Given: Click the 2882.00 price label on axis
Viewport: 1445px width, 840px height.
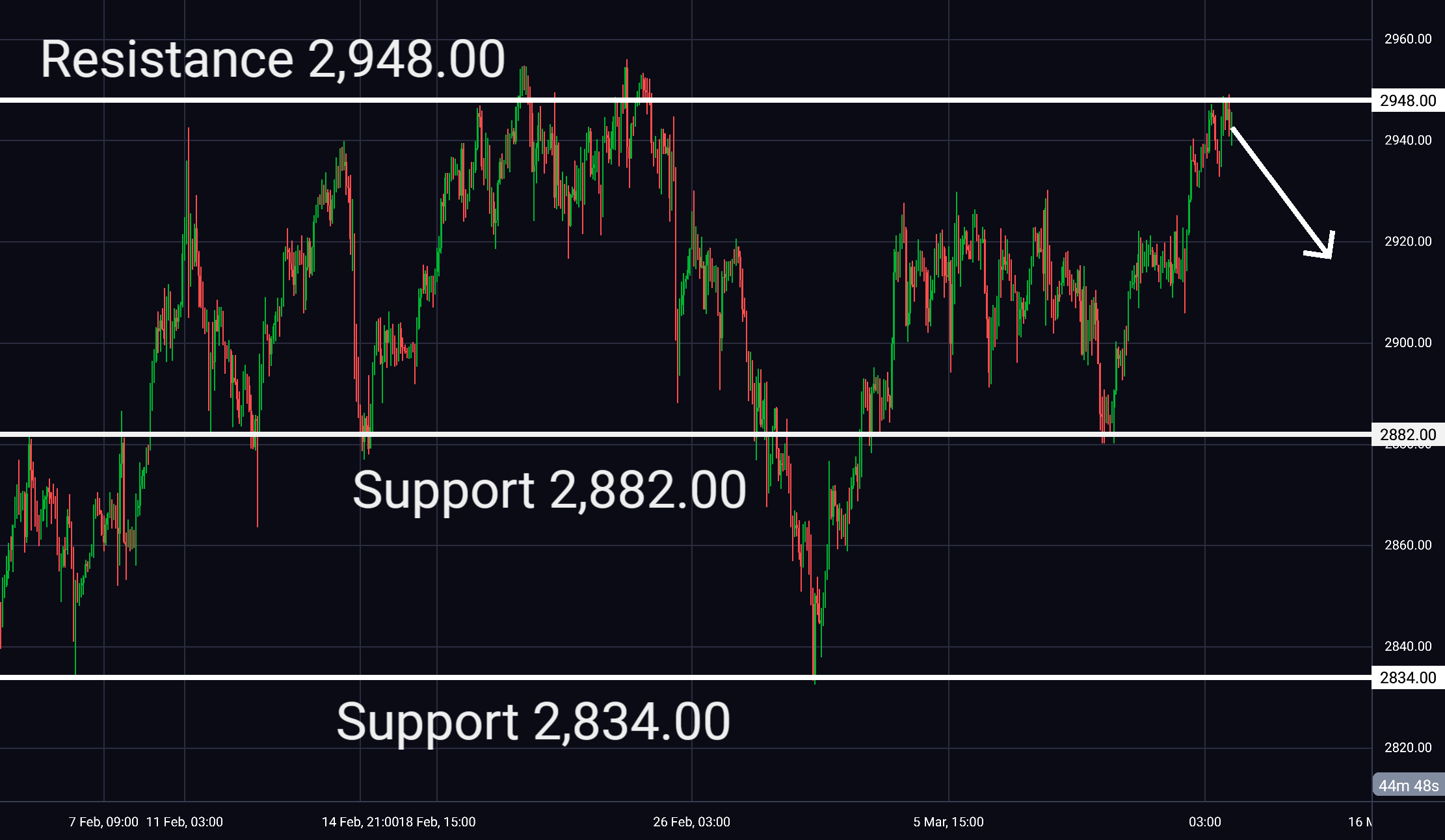Looking at the screenshot, I should click(1408, 435).
